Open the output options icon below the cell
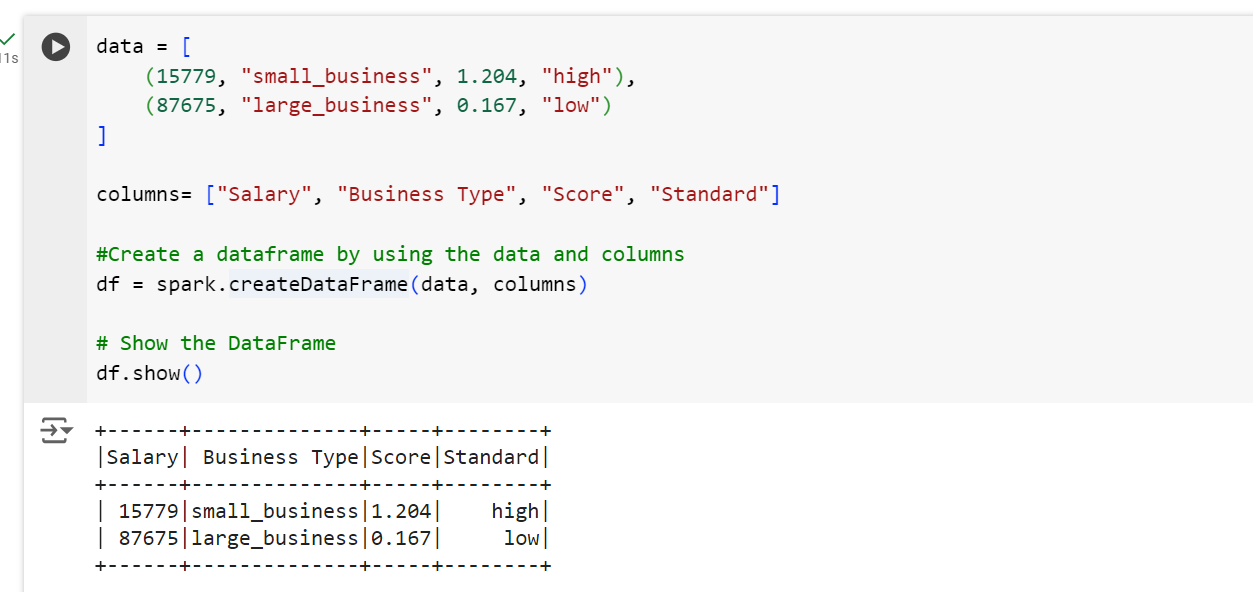This screenshot has width=1253, height=592. tap(56, 431)
